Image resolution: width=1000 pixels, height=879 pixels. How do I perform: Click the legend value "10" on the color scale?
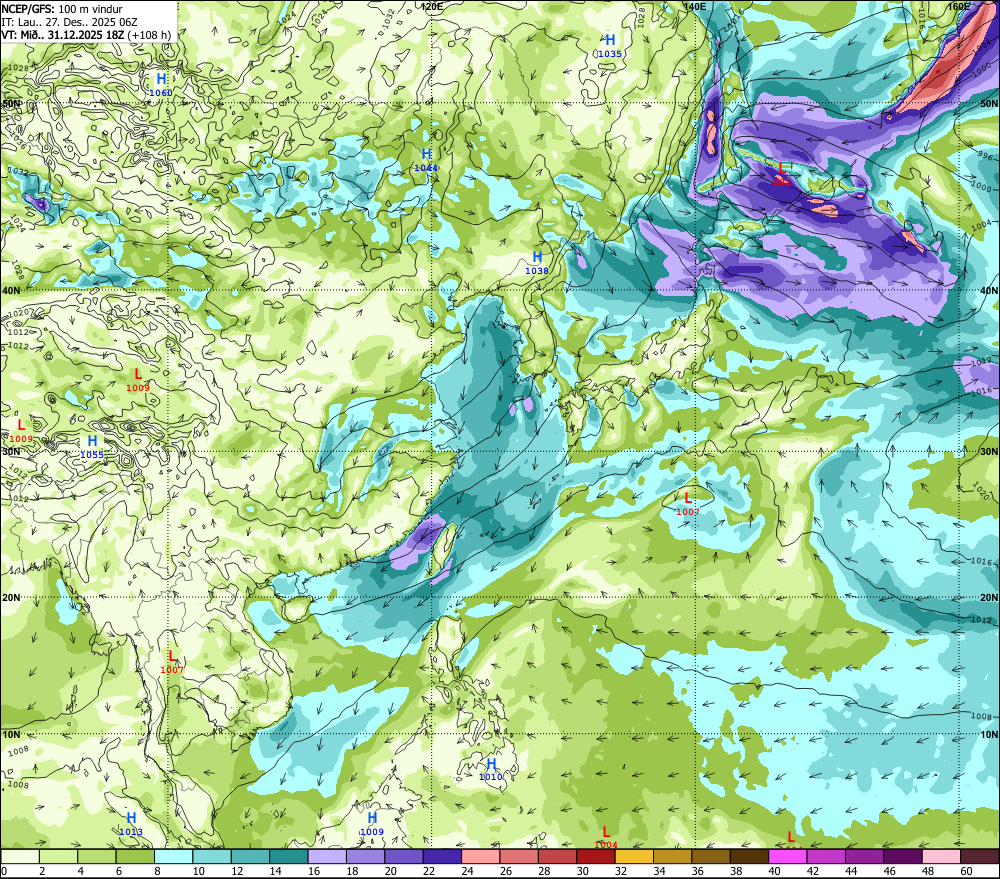tap(199, 871)
